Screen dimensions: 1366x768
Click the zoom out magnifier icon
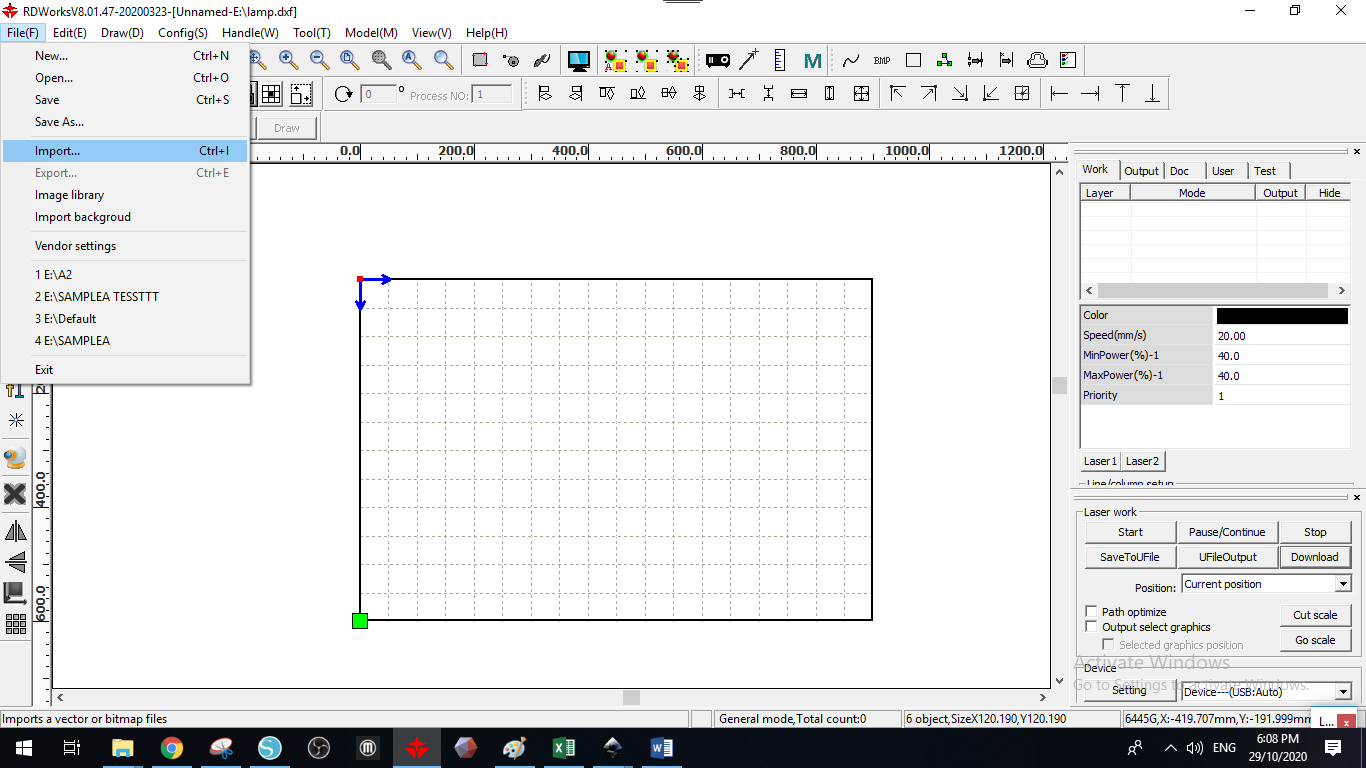coord(319,60)
